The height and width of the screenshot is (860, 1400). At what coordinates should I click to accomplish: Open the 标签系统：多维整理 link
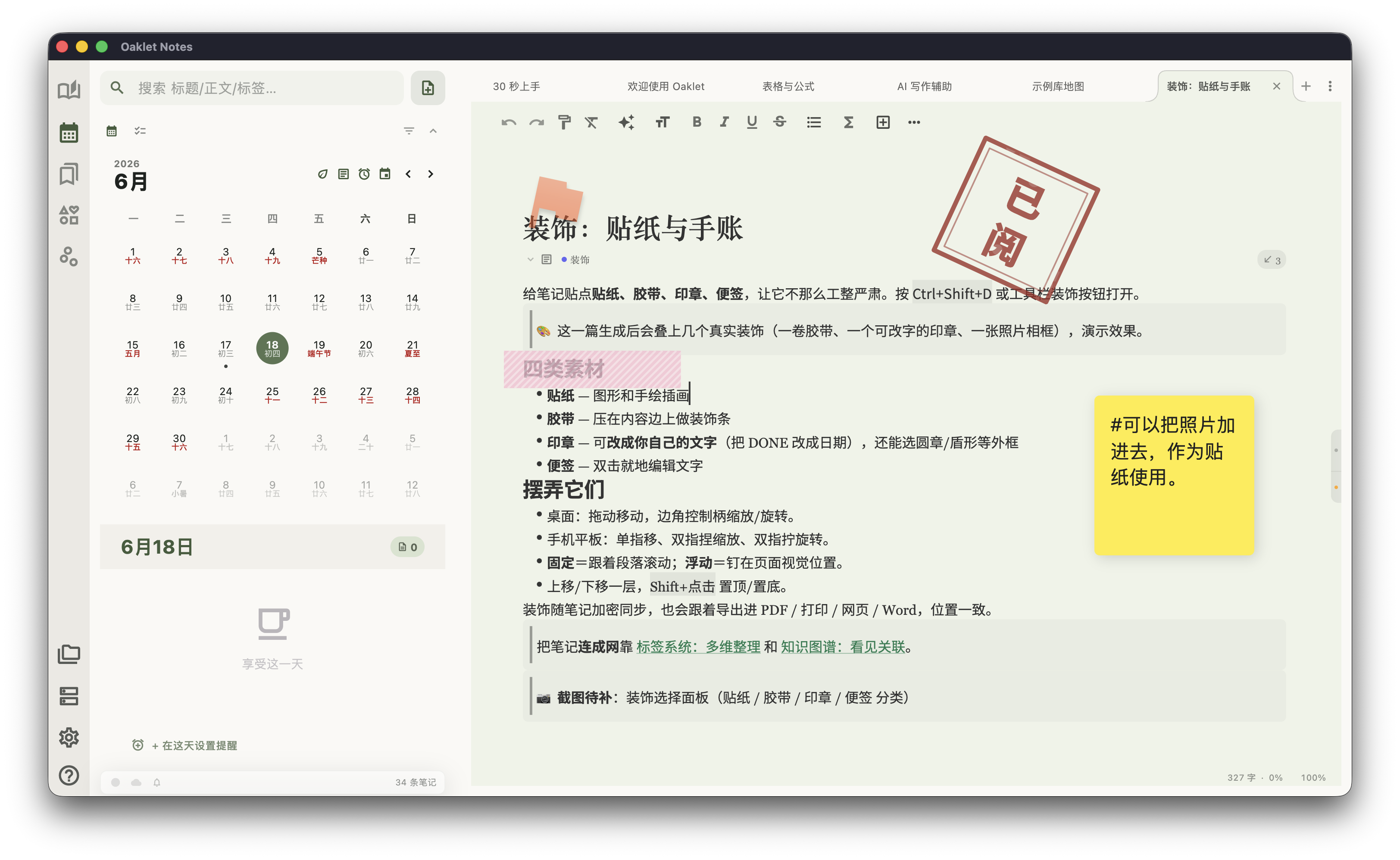coord(698,647)
